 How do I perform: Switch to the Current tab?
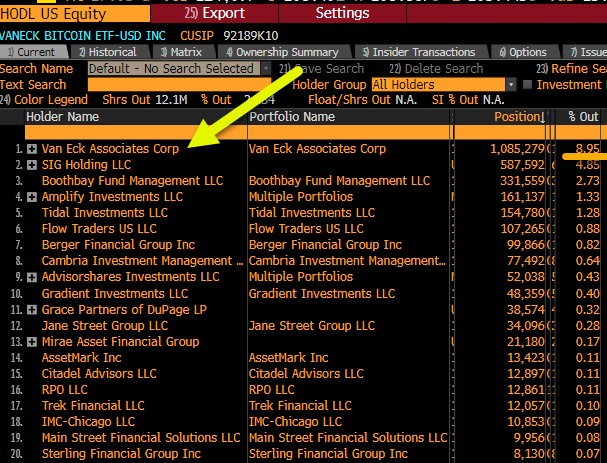point(32,52)
